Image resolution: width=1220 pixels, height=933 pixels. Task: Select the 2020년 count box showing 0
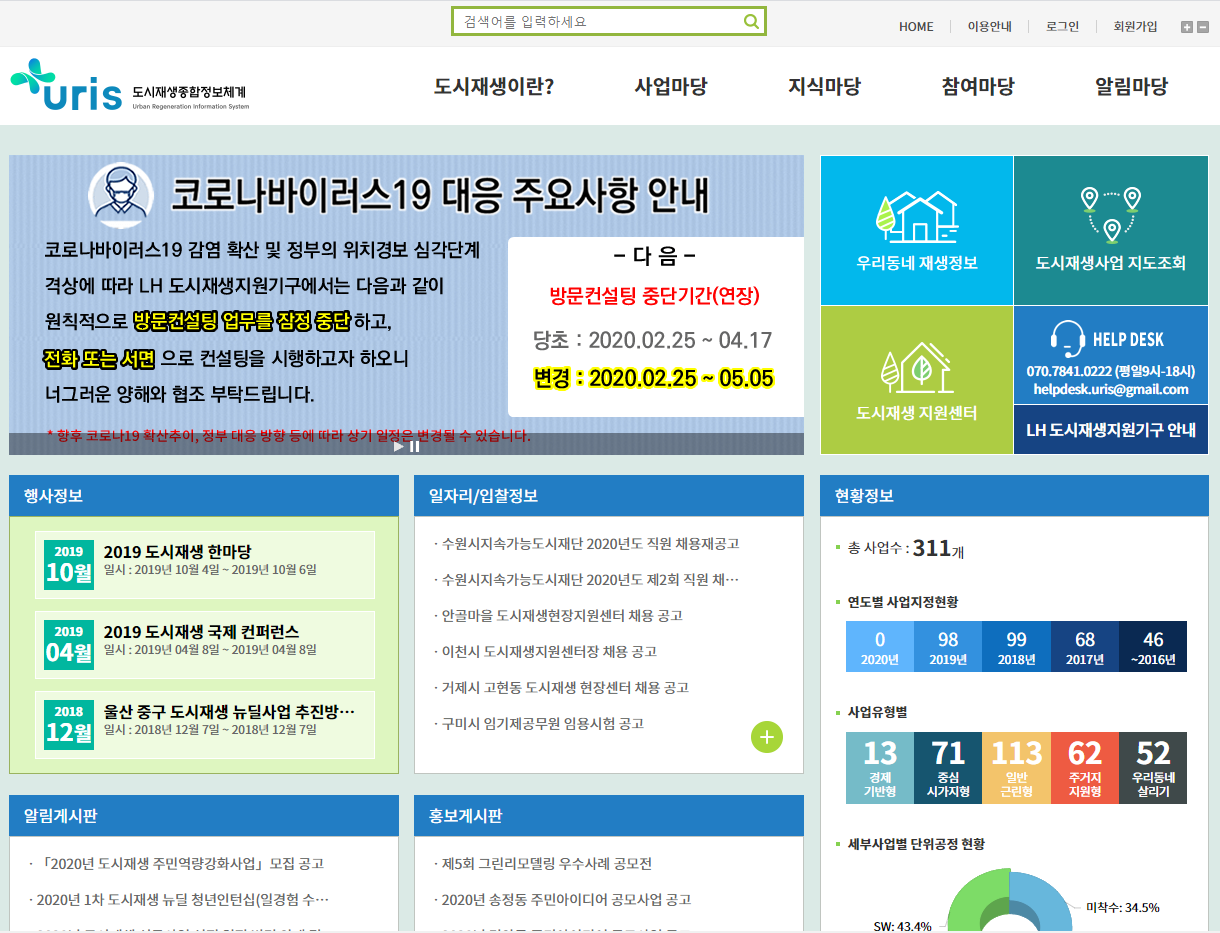(x=880, y=647)
